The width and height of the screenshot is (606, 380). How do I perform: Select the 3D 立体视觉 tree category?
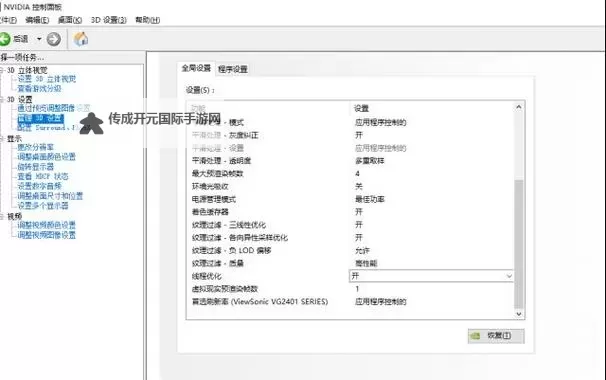(27, 70)
